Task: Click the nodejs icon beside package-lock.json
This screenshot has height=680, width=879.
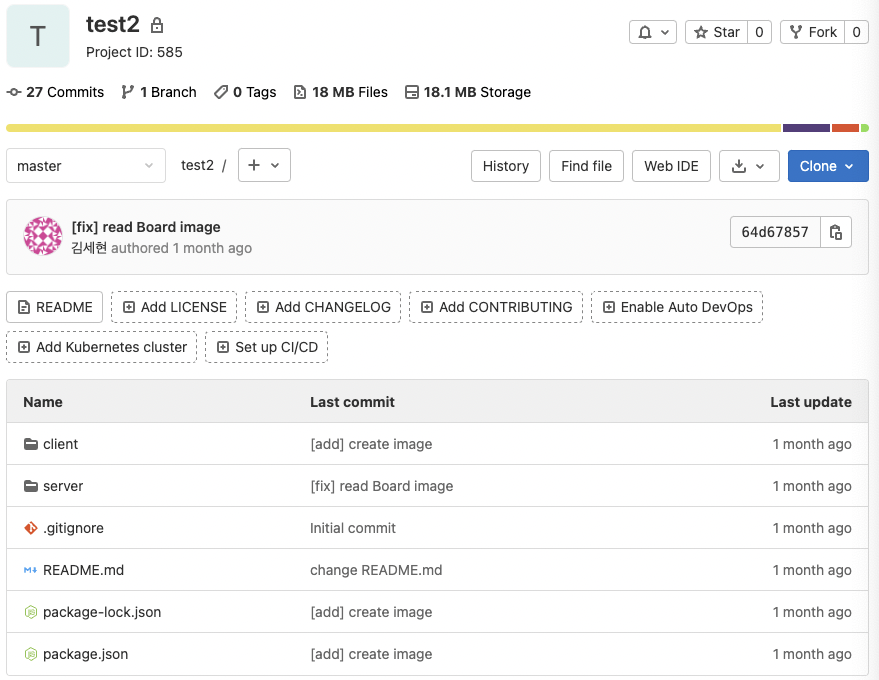Action: click(x=31, y=612)
